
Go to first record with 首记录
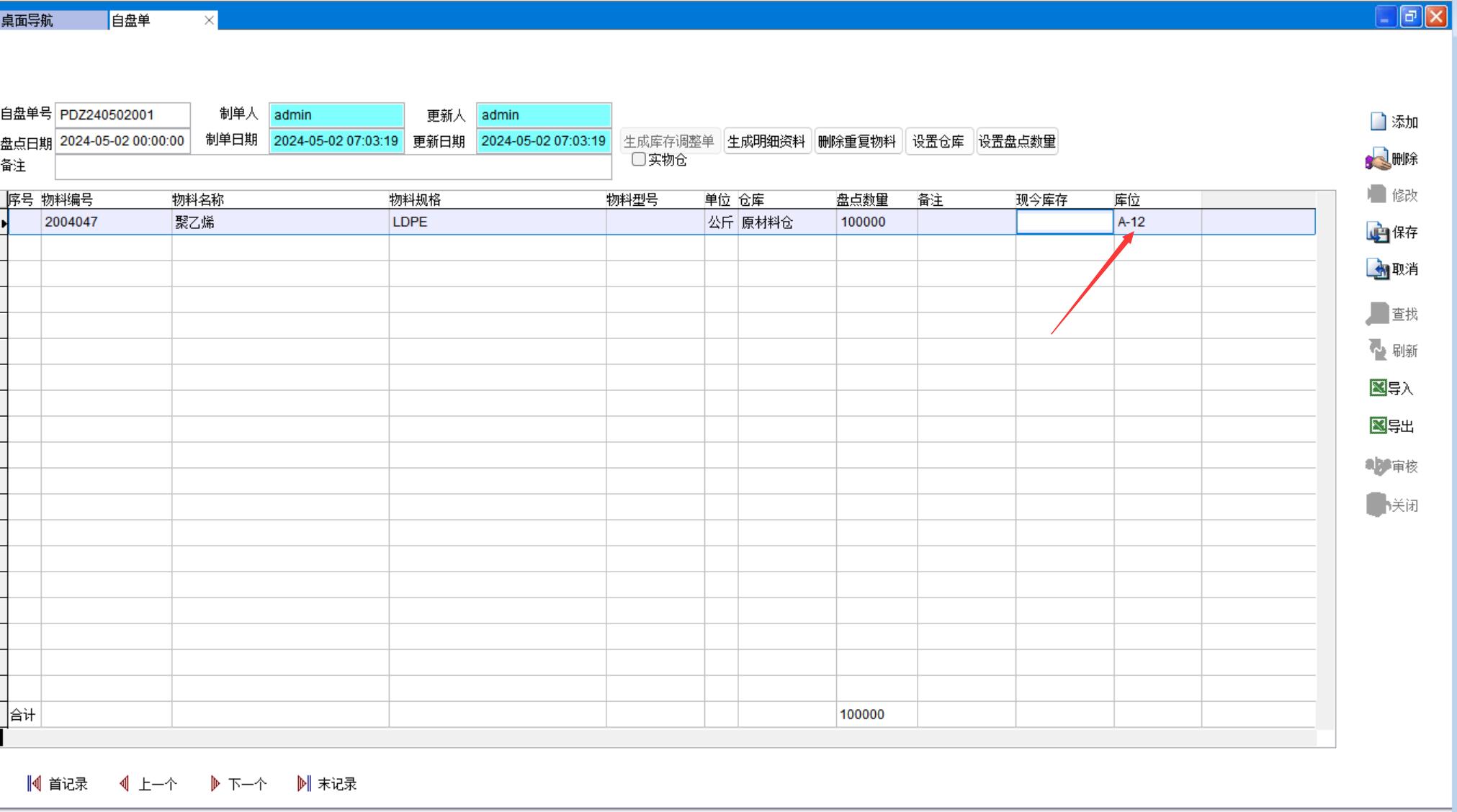point(57,784)
